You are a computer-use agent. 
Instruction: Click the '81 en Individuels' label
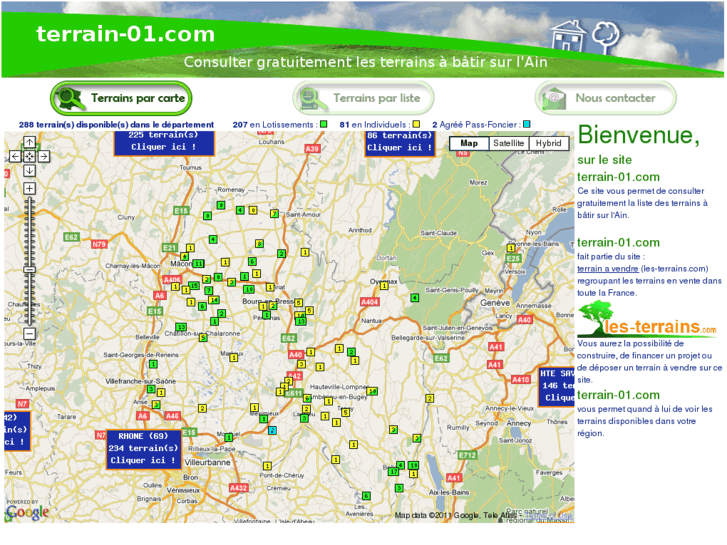click(373, 124)
